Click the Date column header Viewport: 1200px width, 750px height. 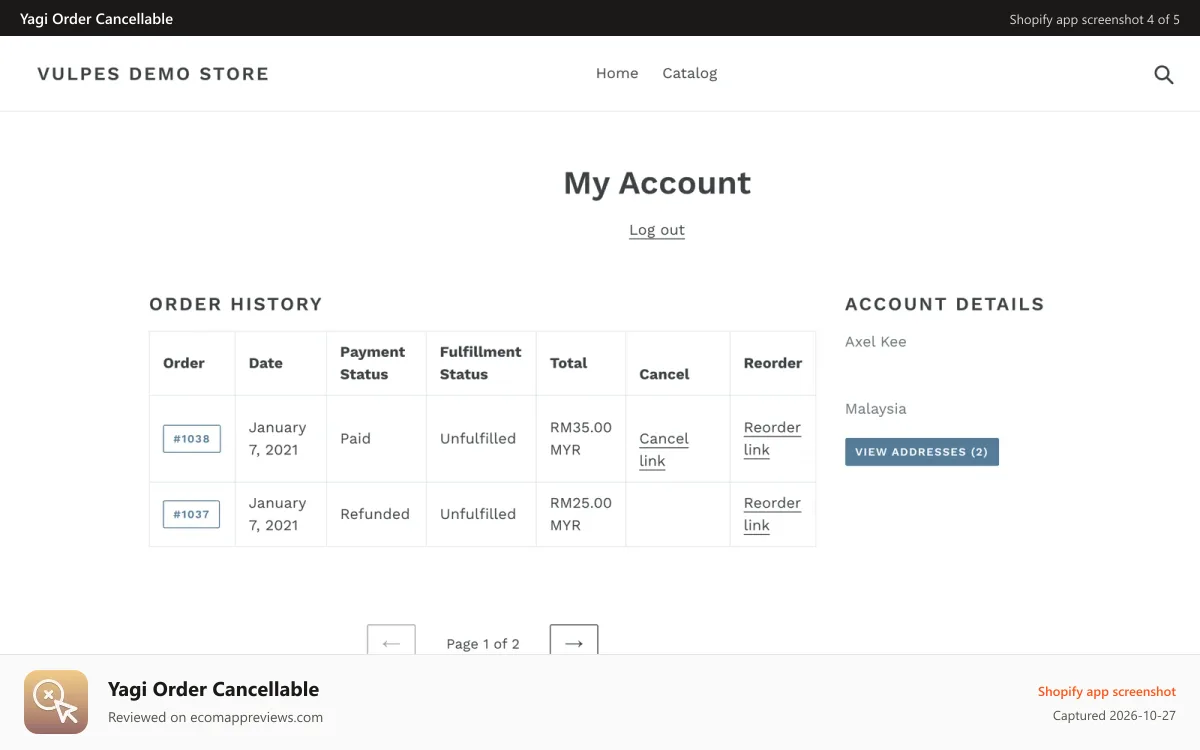pyautogui.click(x=266, y=363)
